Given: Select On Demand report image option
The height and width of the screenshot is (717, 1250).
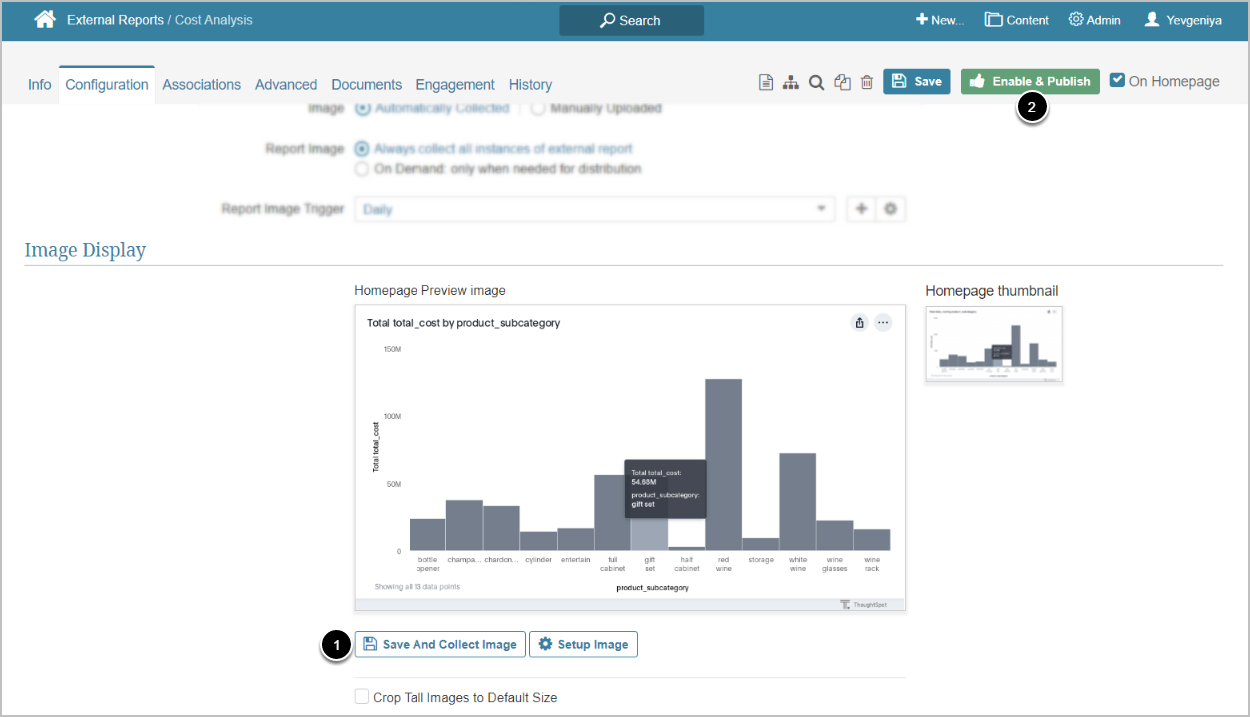Looking at the screenshot, I should [x=362, y=169].
